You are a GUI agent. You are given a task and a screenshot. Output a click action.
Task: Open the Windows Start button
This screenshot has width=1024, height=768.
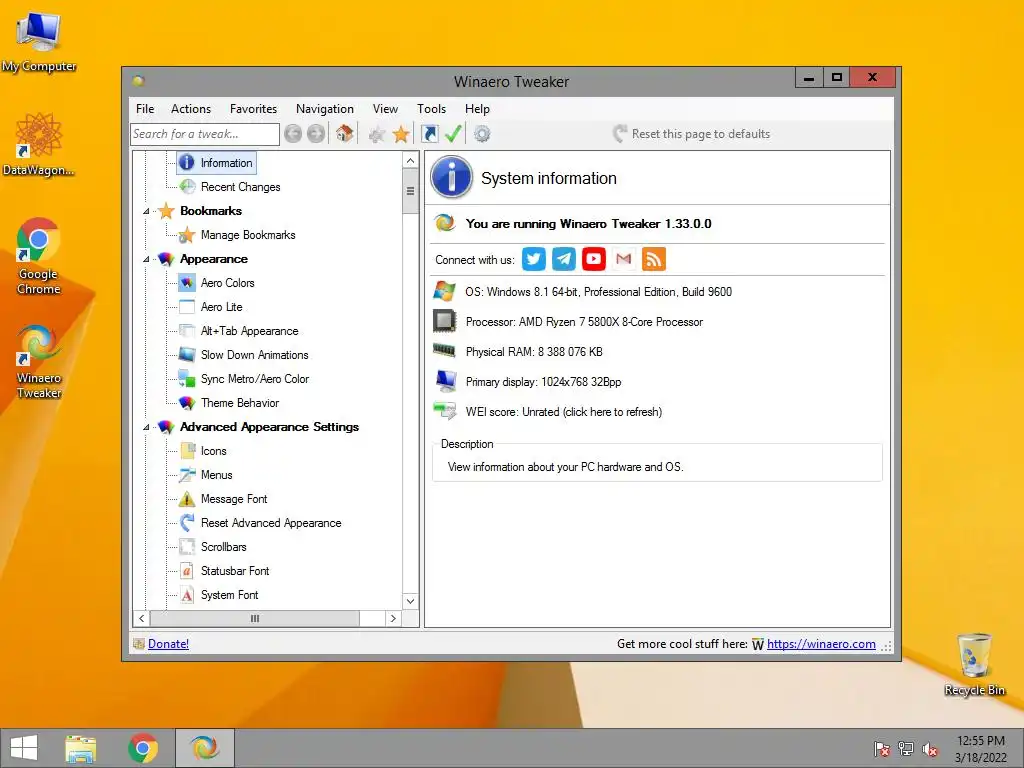coord(24,748)
